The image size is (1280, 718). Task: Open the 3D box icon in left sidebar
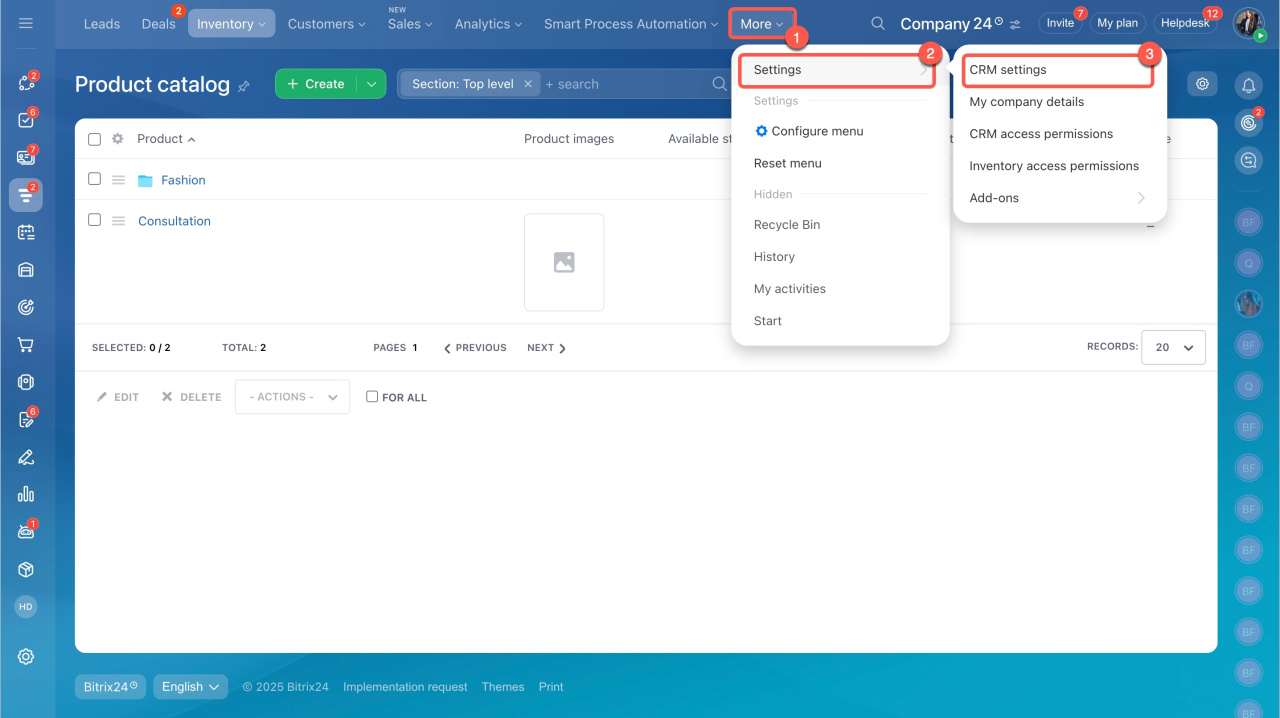[26, 569]
